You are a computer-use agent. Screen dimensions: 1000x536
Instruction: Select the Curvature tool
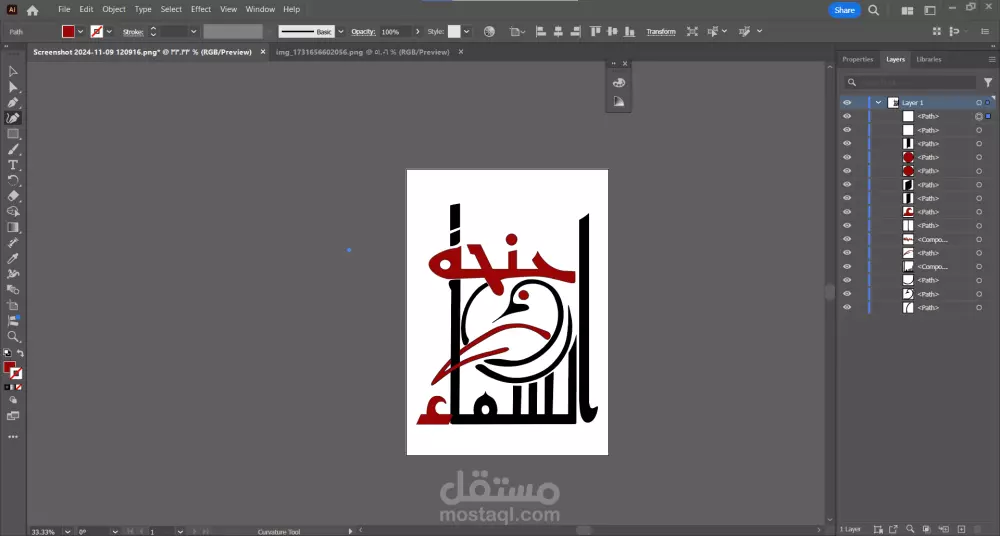point(13,118)
